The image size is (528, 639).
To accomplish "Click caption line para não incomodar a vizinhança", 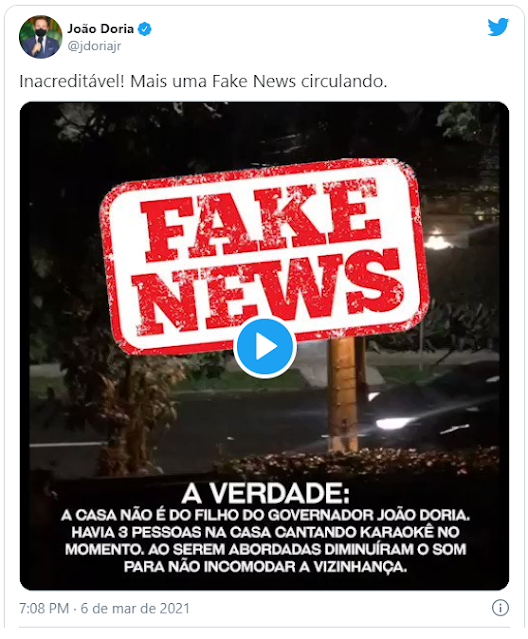I will pyautogui.click(x=265, y=566).
